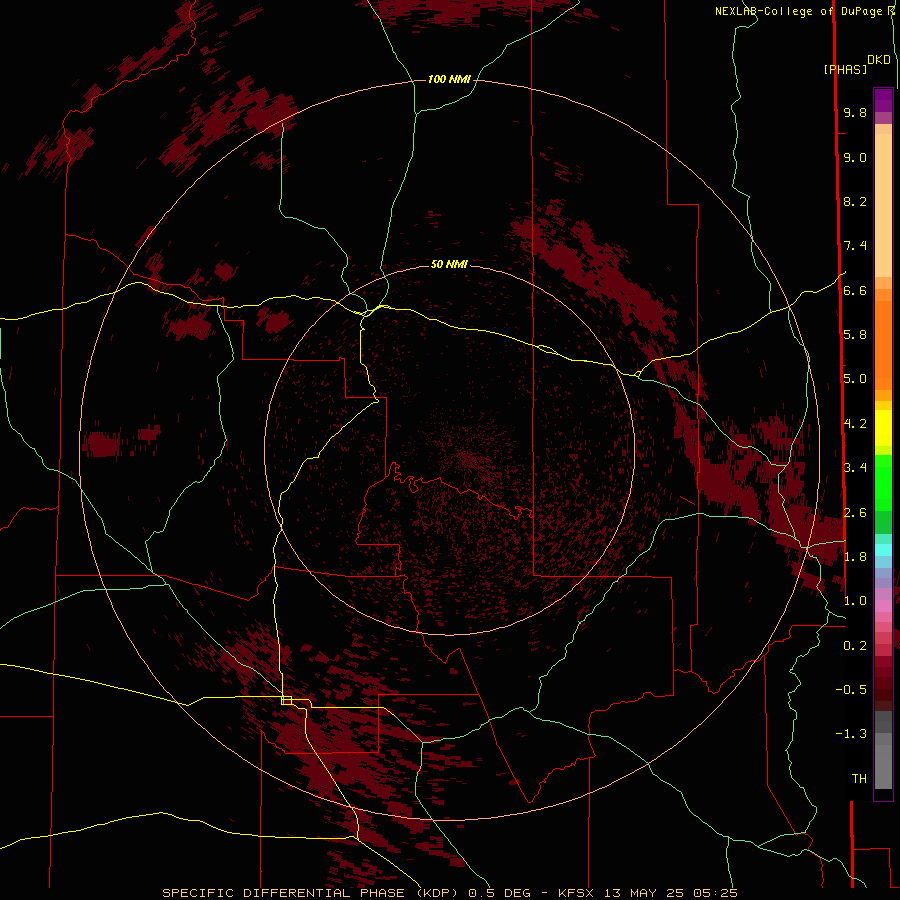
Task: Click the 4.2 legend value
Action: (x=855, y=424)
